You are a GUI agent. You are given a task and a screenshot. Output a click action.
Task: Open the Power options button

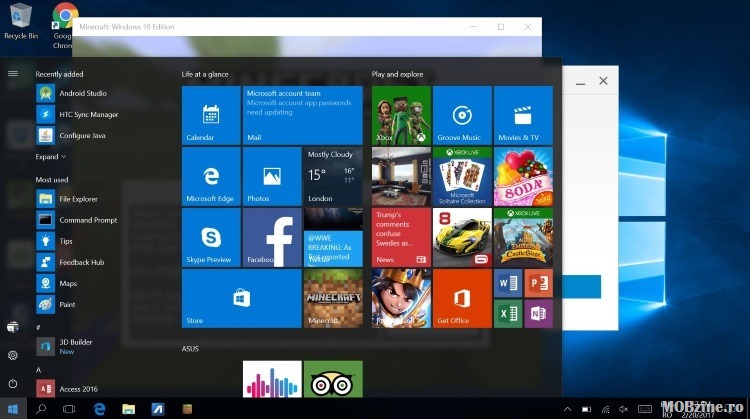pyautogui.click(x=13, y=384)
